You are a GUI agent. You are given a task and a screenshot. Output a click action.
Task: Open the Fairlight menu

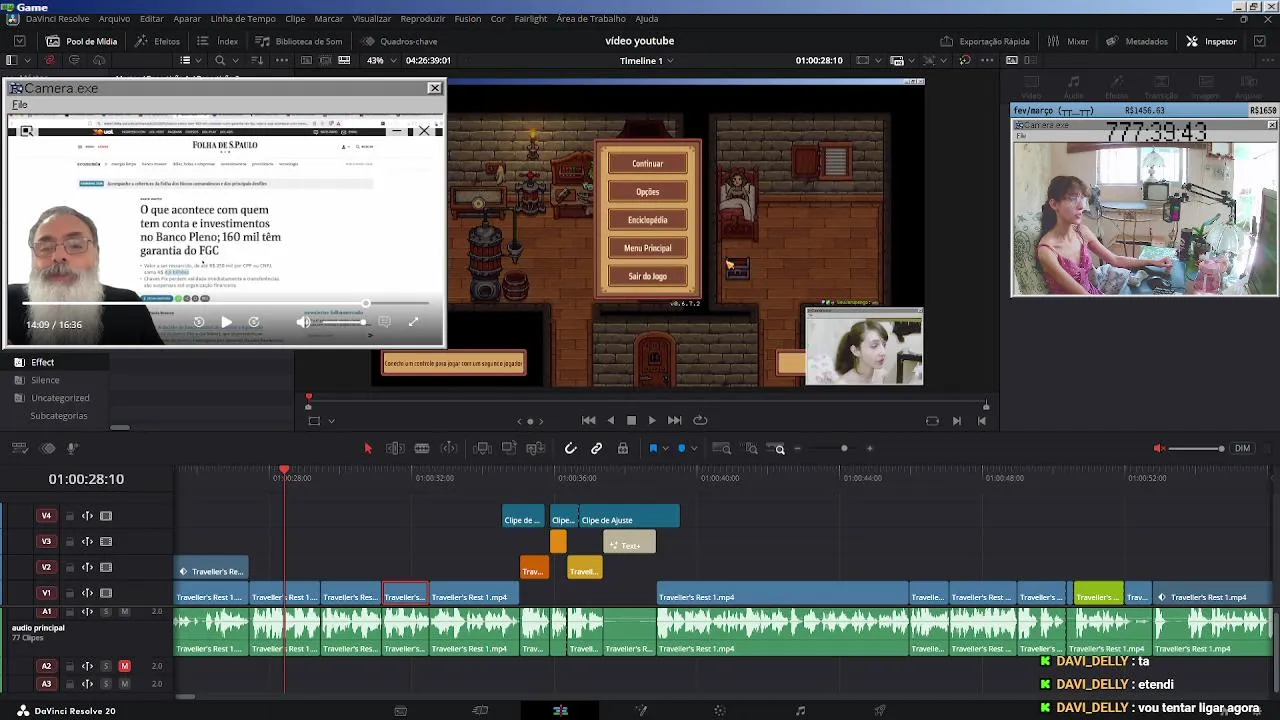coord(531,19)
